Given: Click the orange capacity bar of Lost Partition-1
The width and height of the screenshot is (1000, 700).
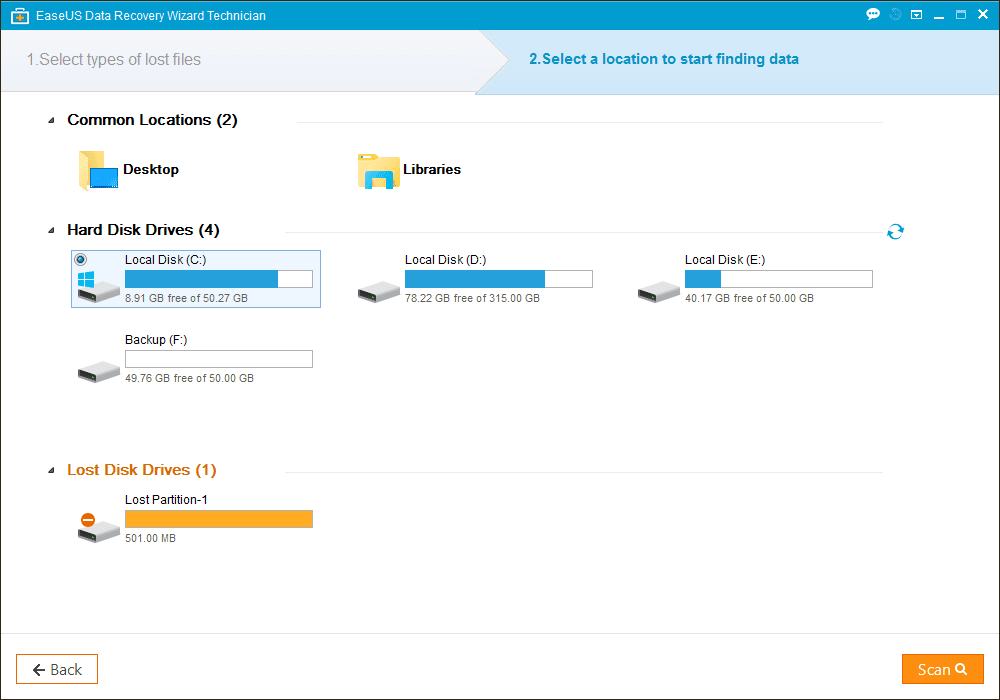Looking at the screenshot, I should 218,518.
